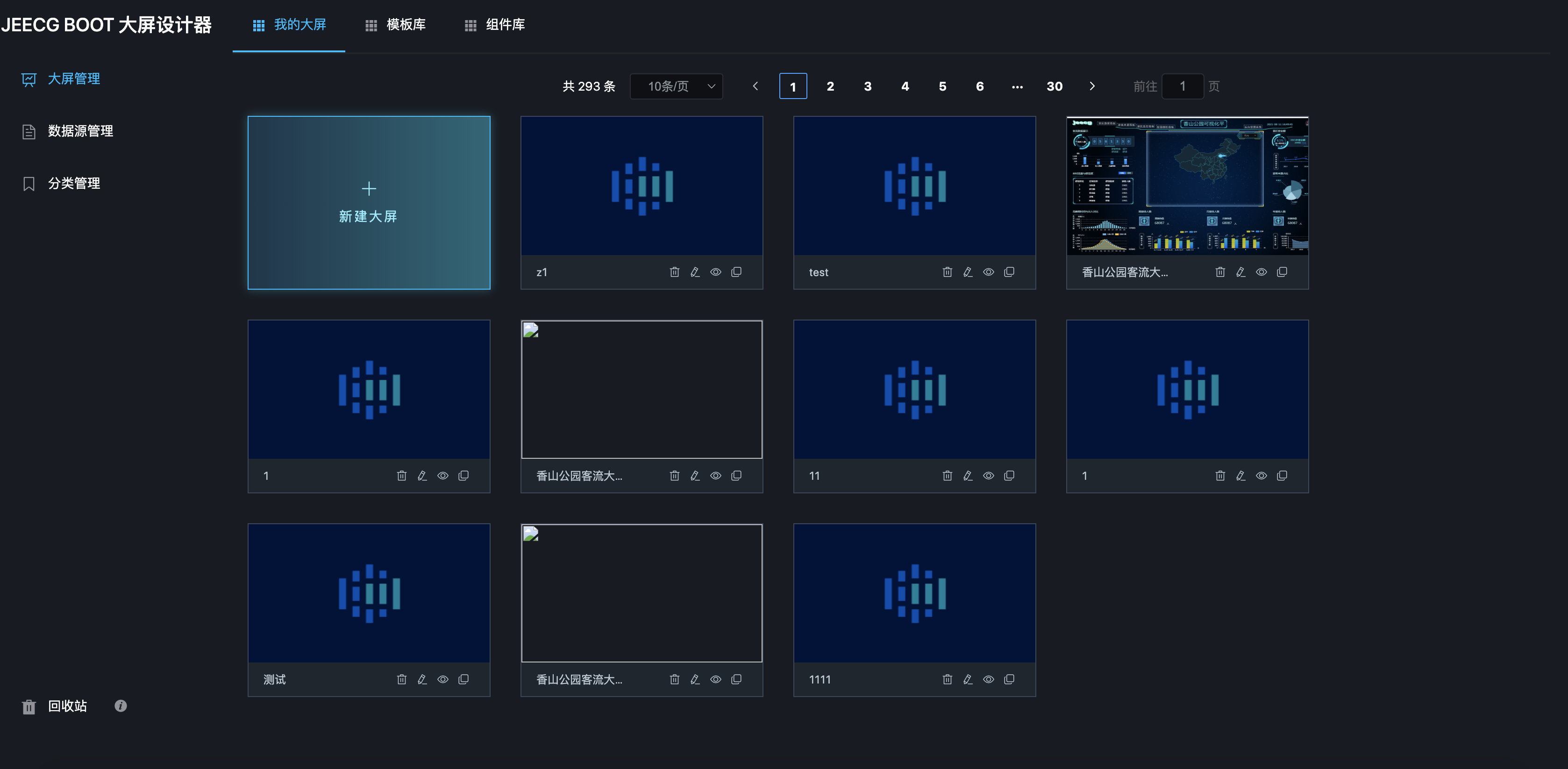Viewport: 1568px width, 769px height.
Task: Open 数据源管理 in the sidebar
Action: point(80,131)
